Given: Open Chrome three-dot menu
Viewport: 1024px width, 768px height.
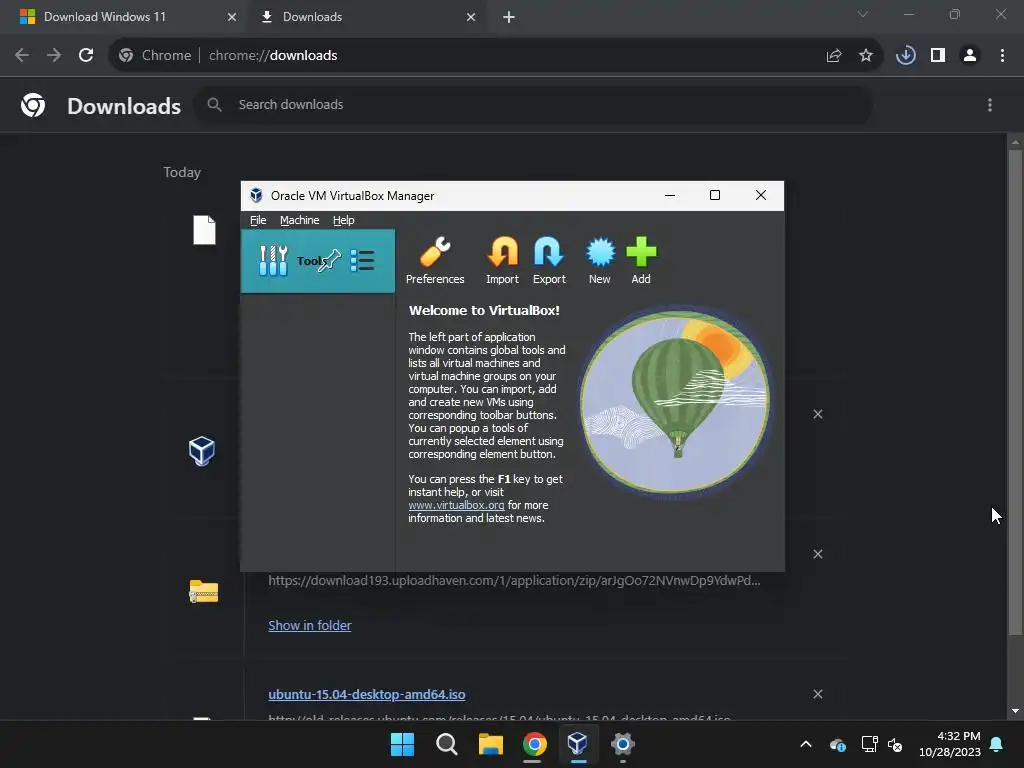Looking at the screenshot, I should pos(1002,56).
